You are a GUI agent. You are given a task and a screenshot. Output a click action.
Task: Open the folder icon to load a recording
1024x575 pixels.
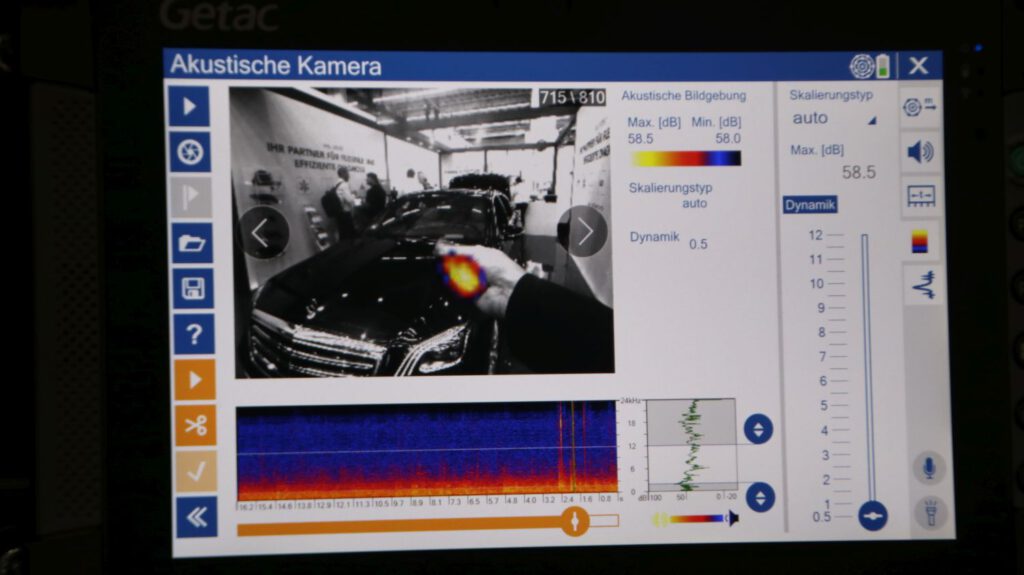click(191, 243)
